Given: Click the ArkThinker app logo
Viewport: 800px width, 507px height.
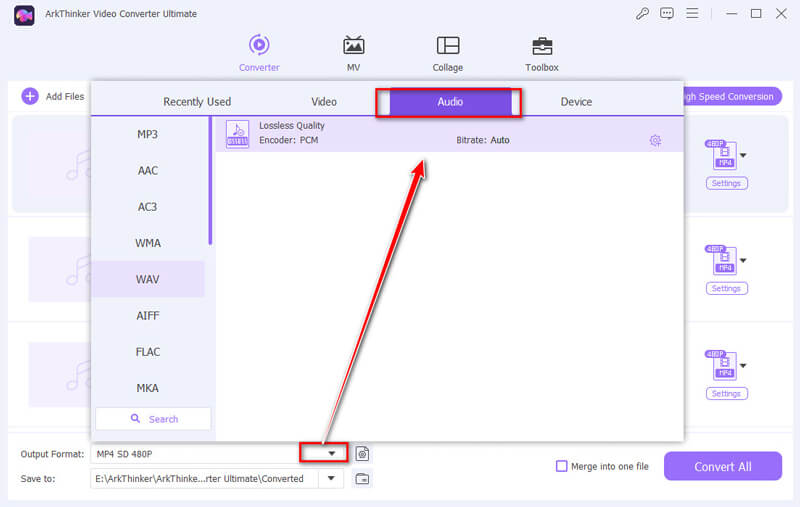Looking at the screenshot, I should pos(24,15).
